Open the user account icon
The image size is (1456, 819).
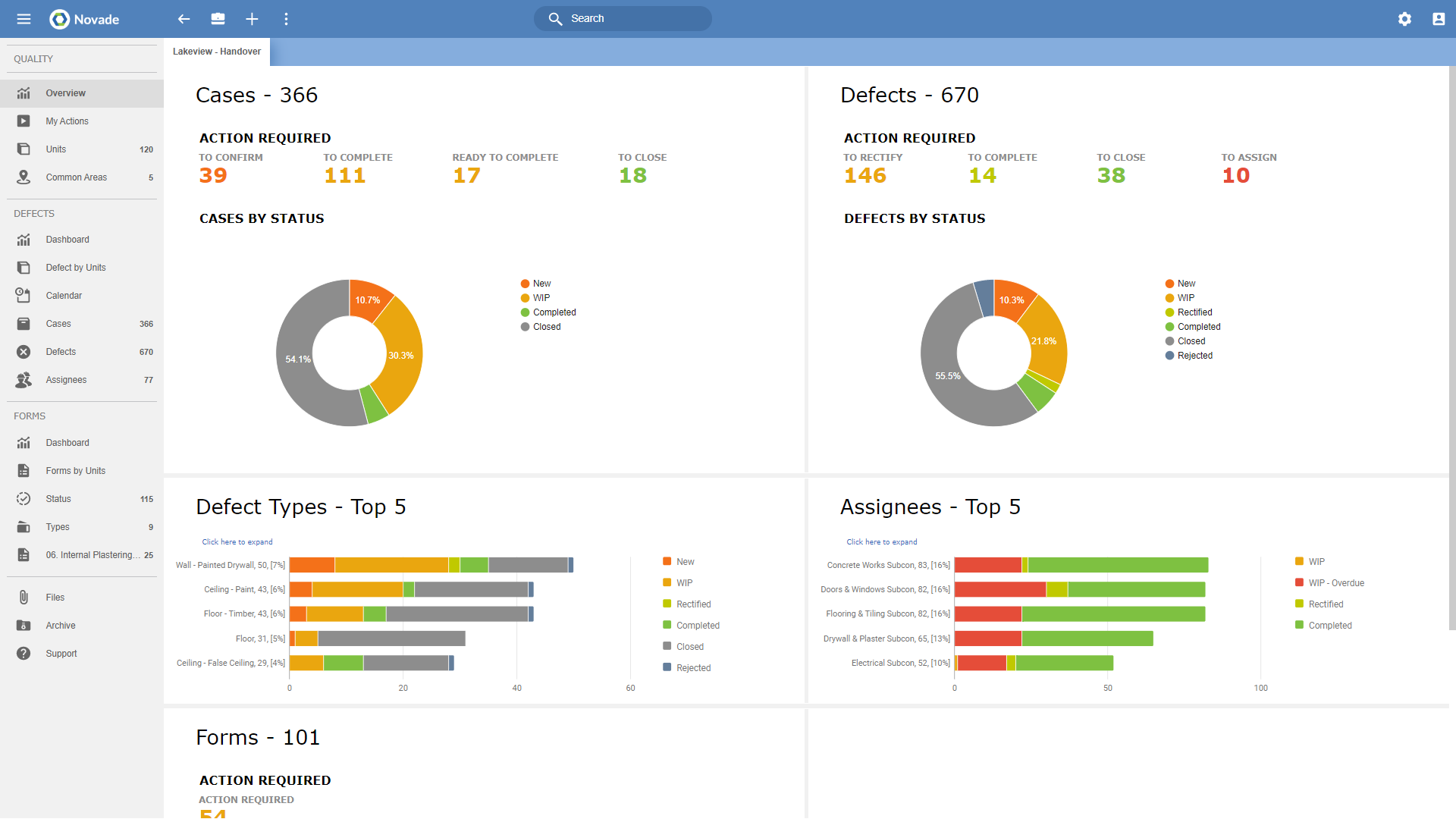[1438, 19]
